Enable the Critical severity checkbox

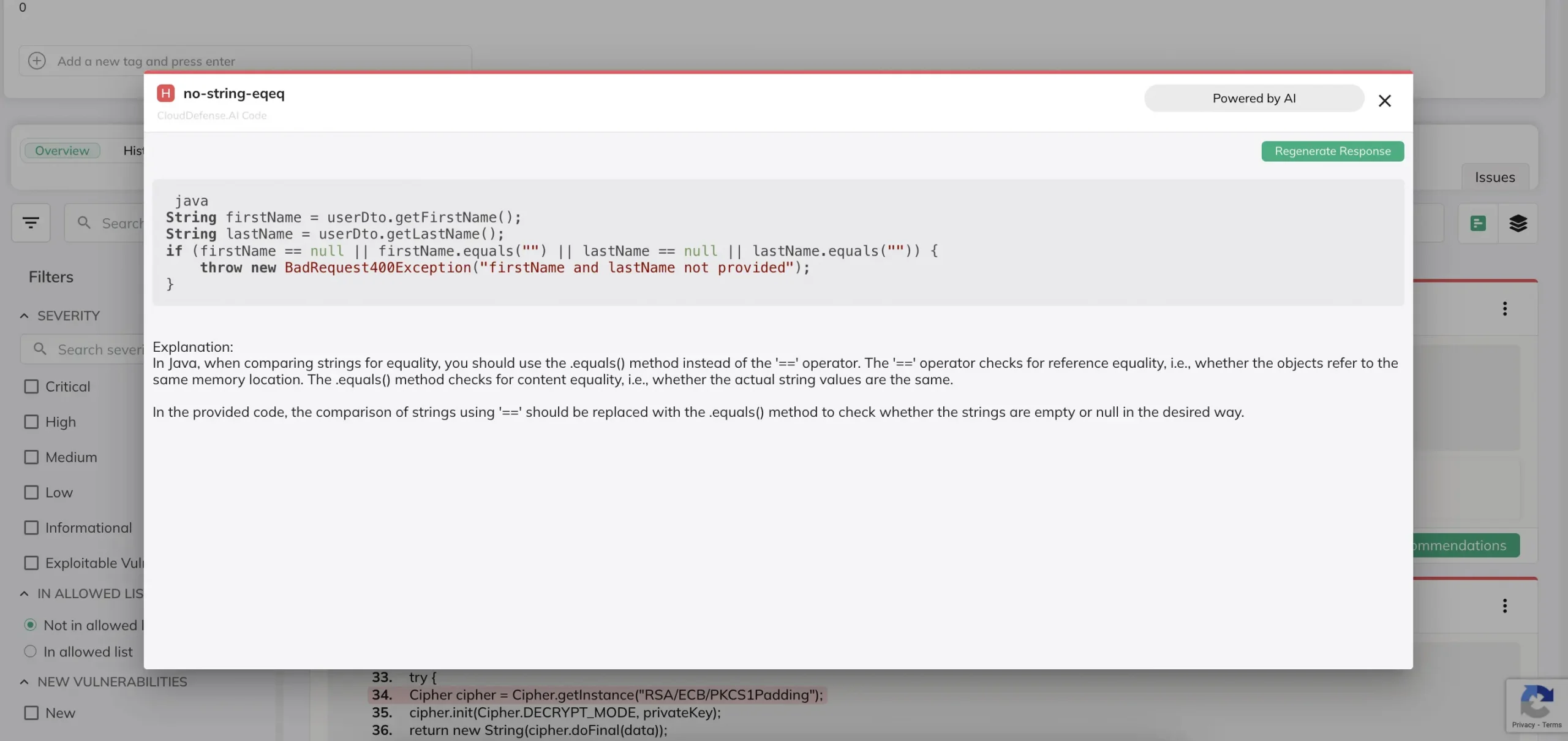(x=31, y=387)
